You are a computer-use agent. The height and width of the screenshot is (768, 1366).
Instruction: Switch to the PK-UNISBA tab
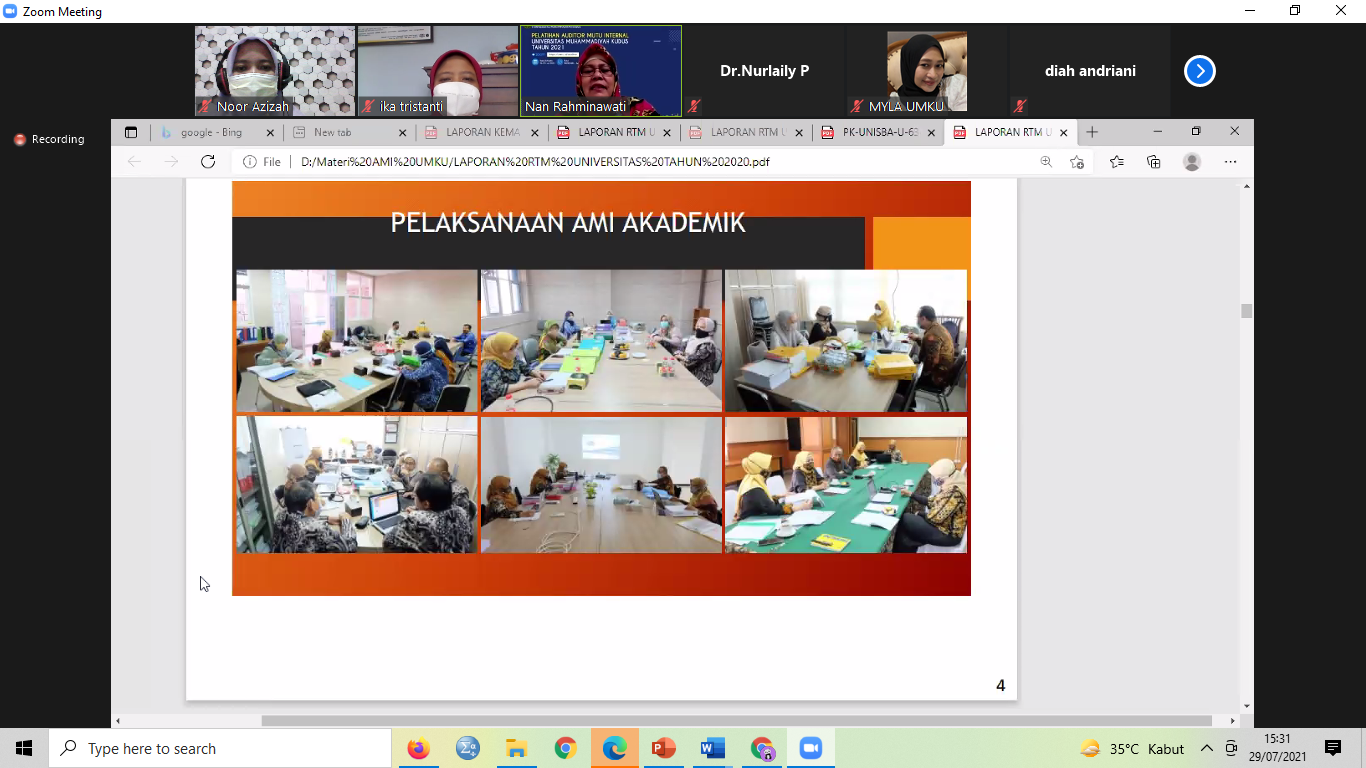(880, 132)
